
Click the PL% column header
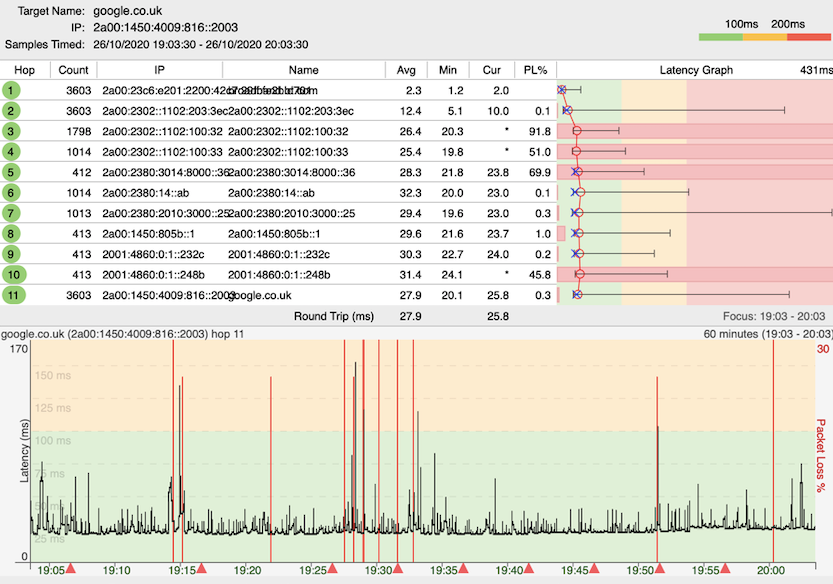[534, 70]
